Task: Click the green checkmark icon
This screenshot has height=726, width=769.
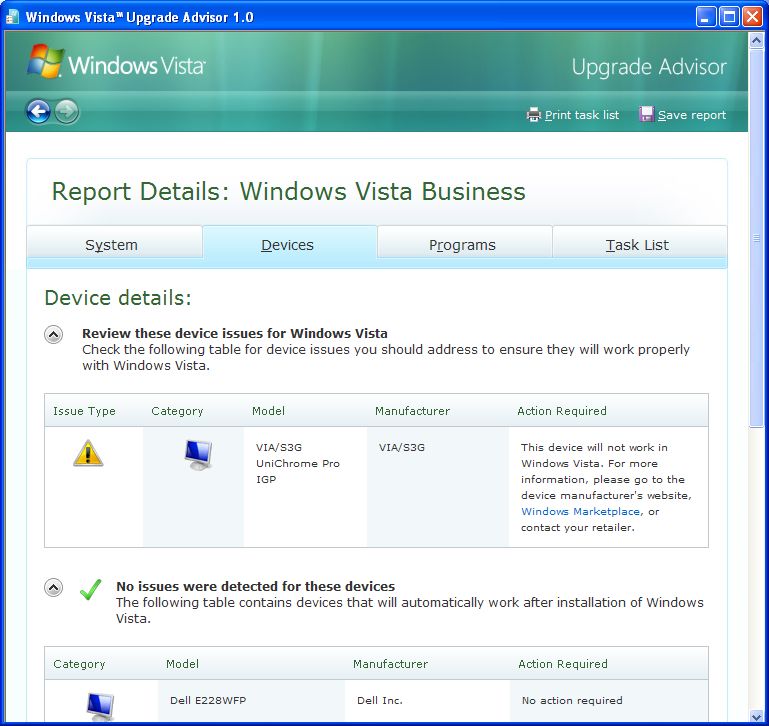Action: (90, 589)
